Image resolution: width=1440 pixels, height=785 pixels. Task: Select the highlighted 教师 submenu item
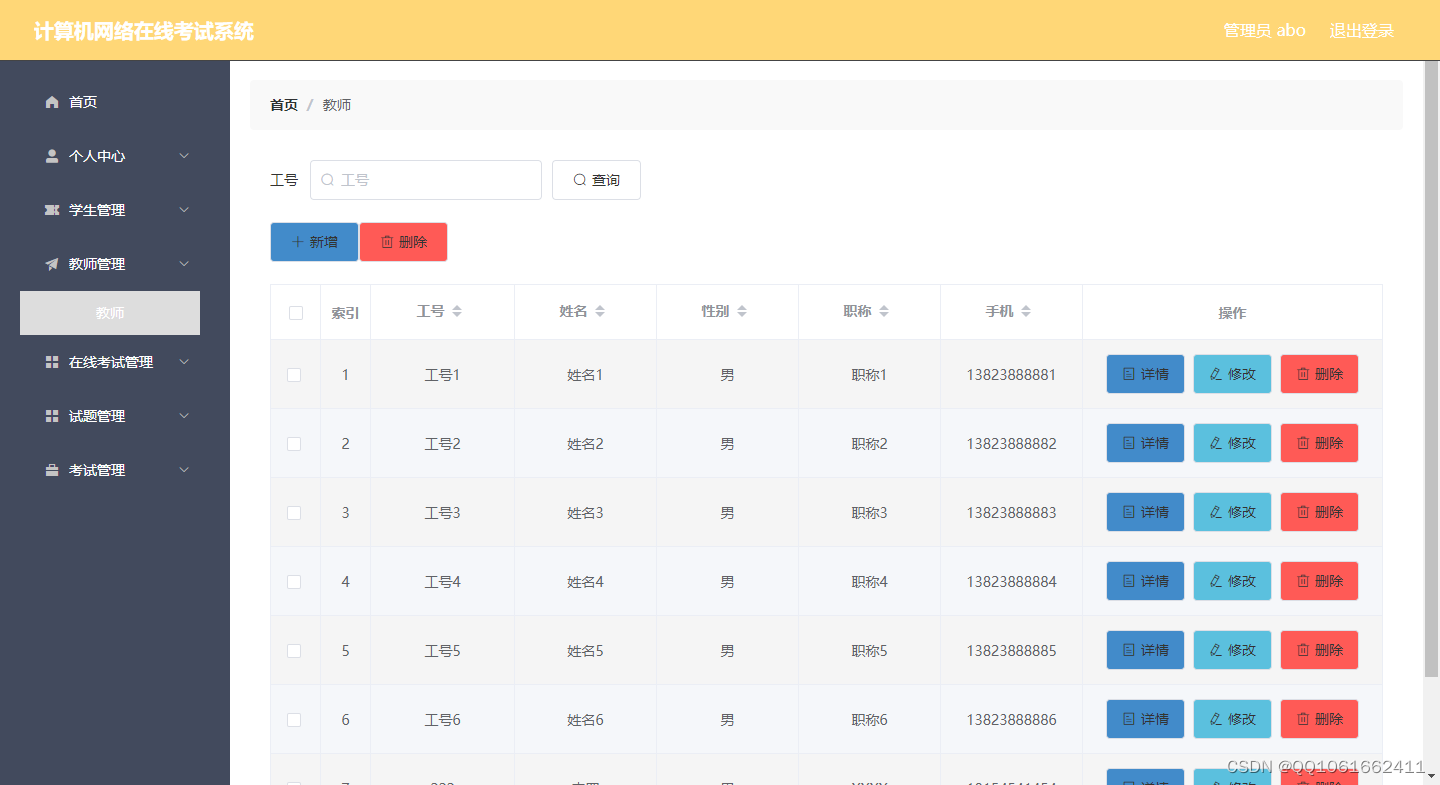click(109, 312)
